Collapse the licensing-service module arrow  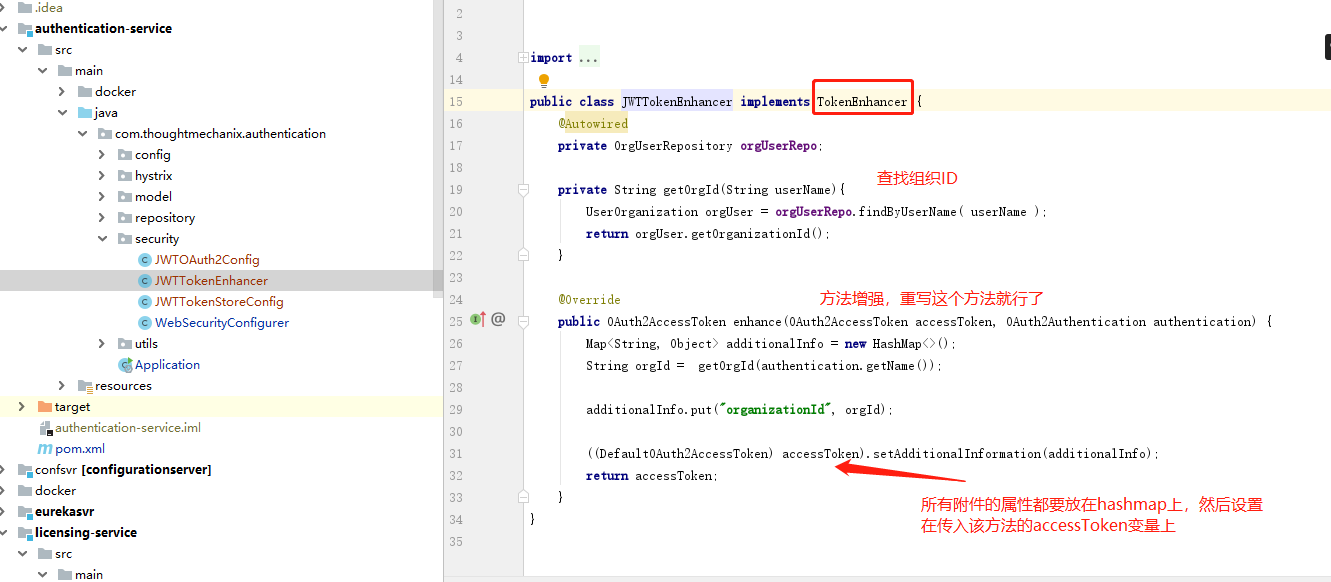click(4, 533)
